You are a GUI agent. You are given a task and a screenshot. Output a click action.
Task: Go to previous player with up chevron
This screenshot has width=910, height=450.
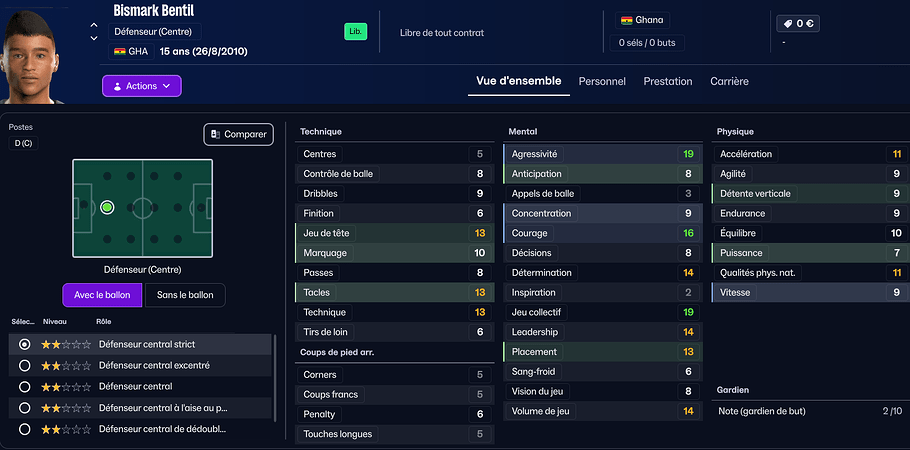(94, 25)
